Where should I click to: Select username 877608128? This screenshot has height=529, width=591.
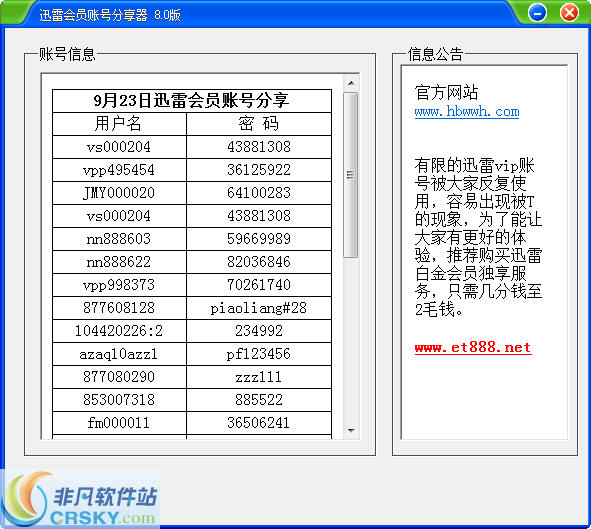tap(118, 308)
